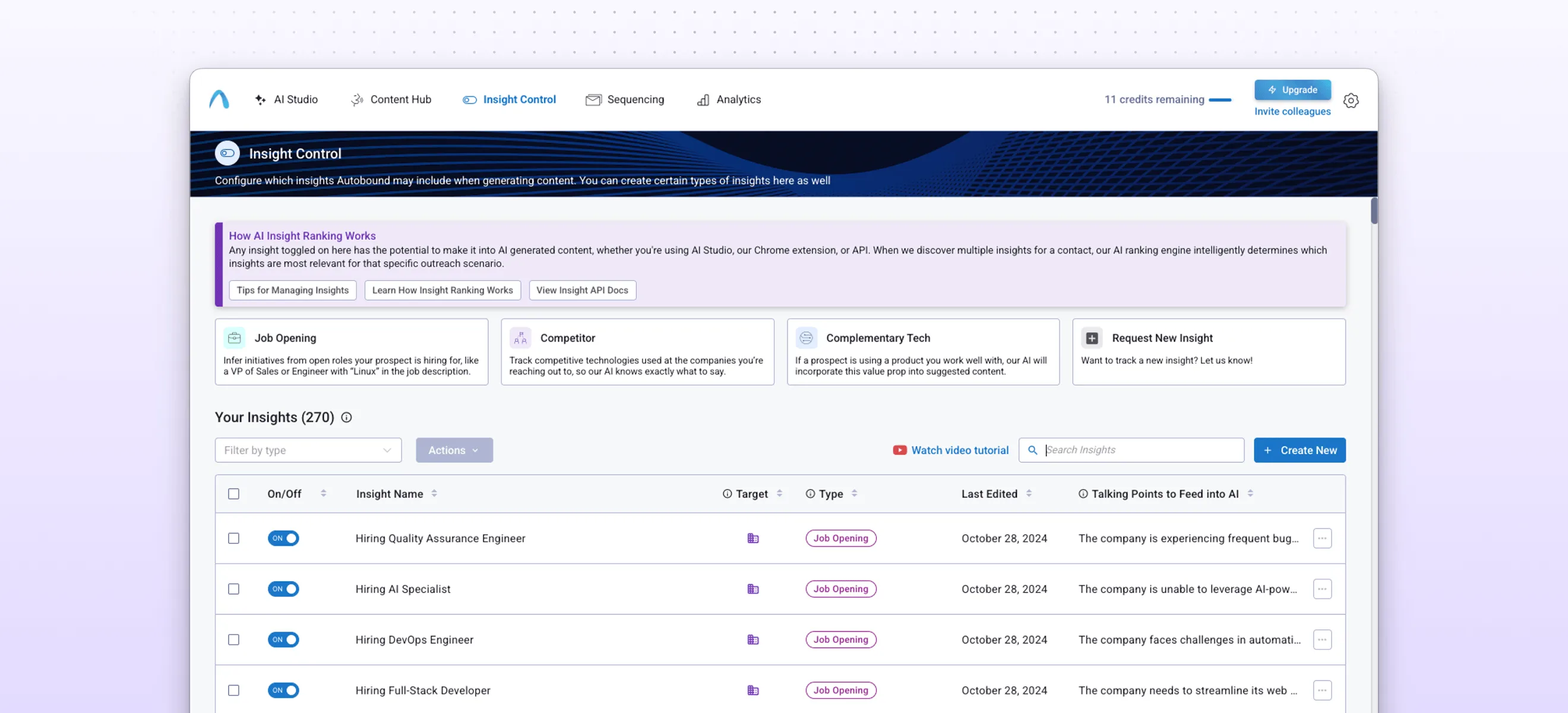The width and height of the screenshot is (1568, 713).
Task: Select the Hiring Quality Assurance Engineer row checkbox
Action: 234,538
